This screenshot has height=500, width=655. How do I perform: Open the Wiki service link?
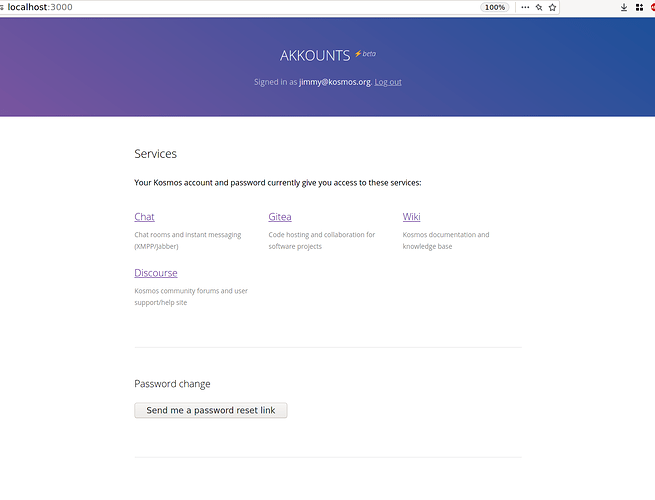(x=411, y=217)
